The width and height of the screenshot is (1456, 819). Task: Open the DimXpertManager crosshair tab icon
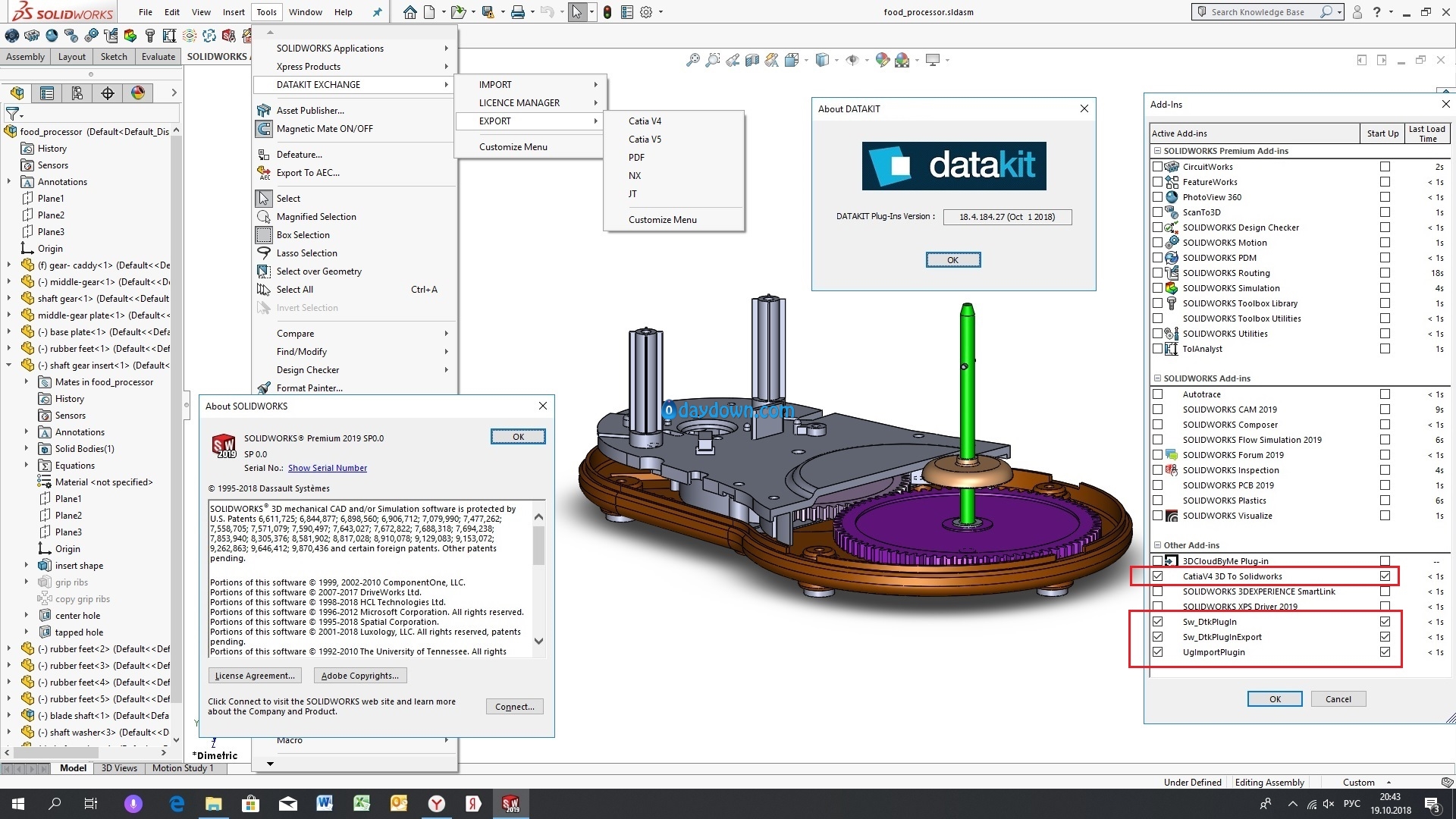point(108,93)
